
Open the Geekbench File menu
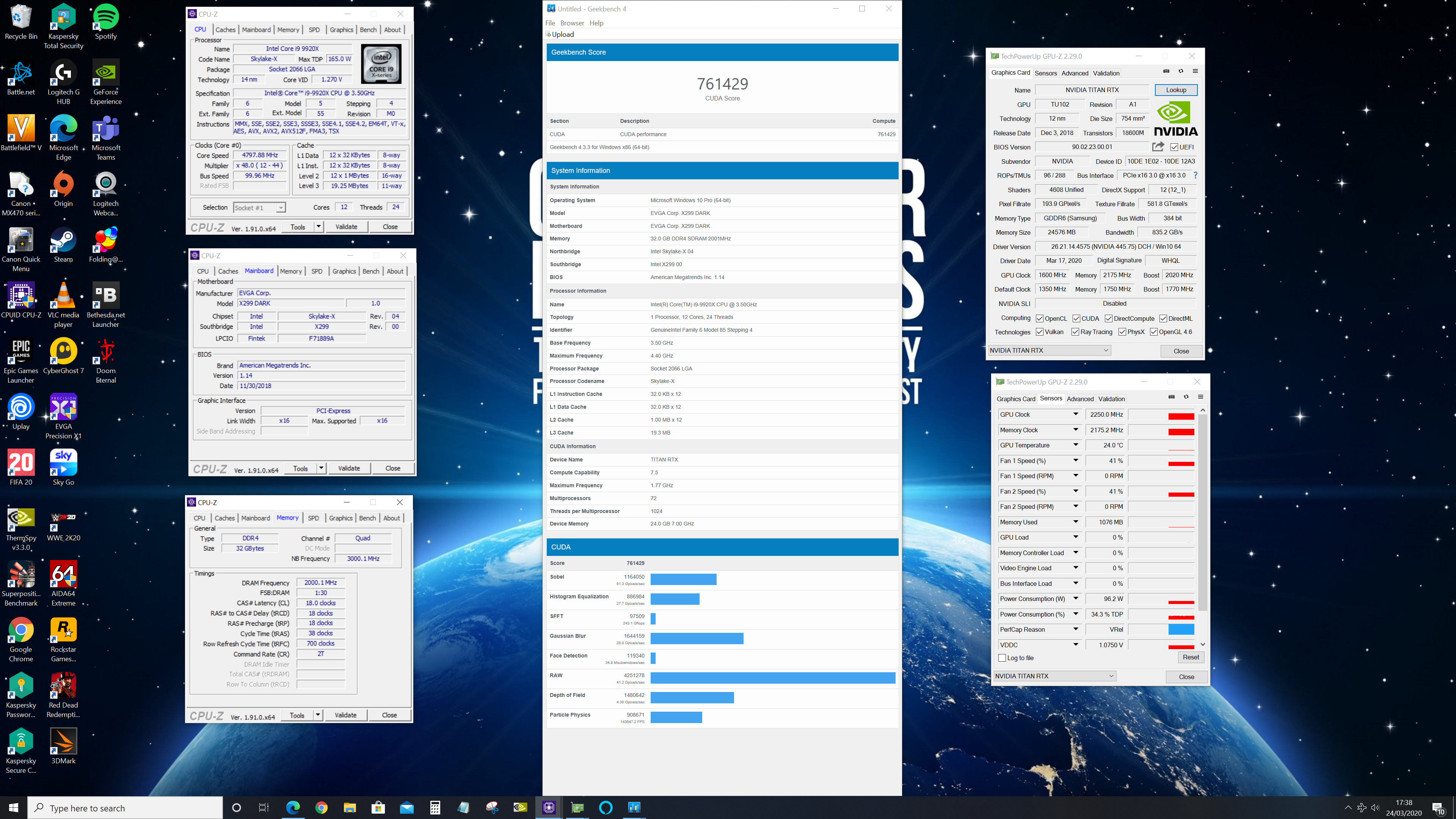550,23
